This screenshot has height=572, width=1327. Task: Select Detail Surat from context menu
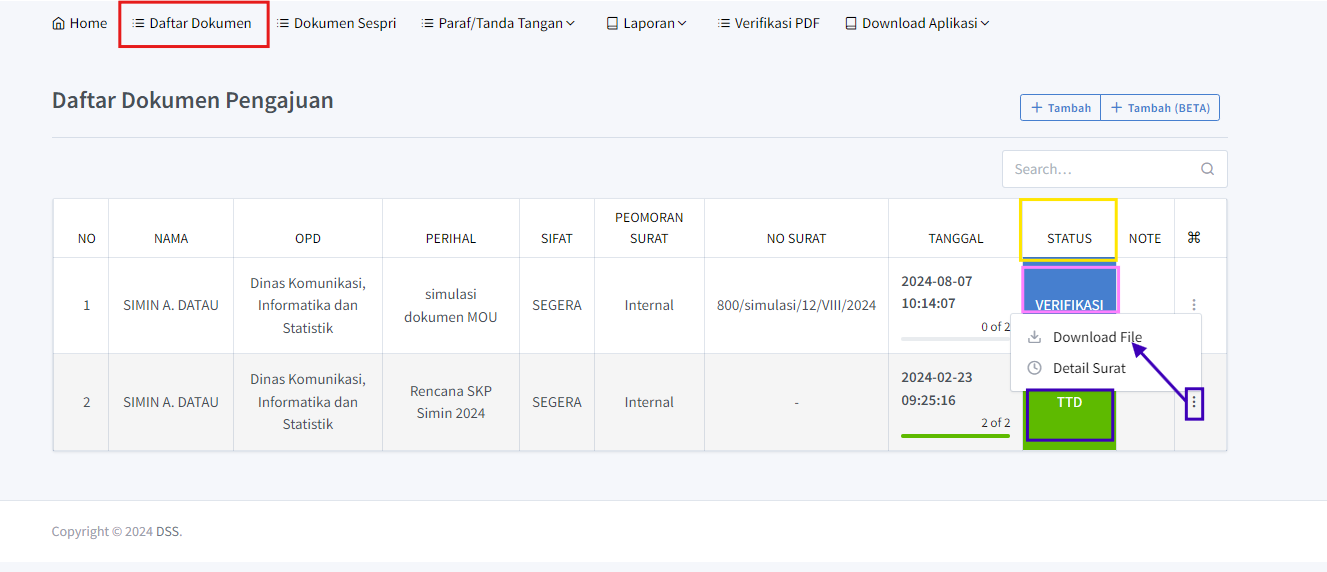click(1089, 368)
